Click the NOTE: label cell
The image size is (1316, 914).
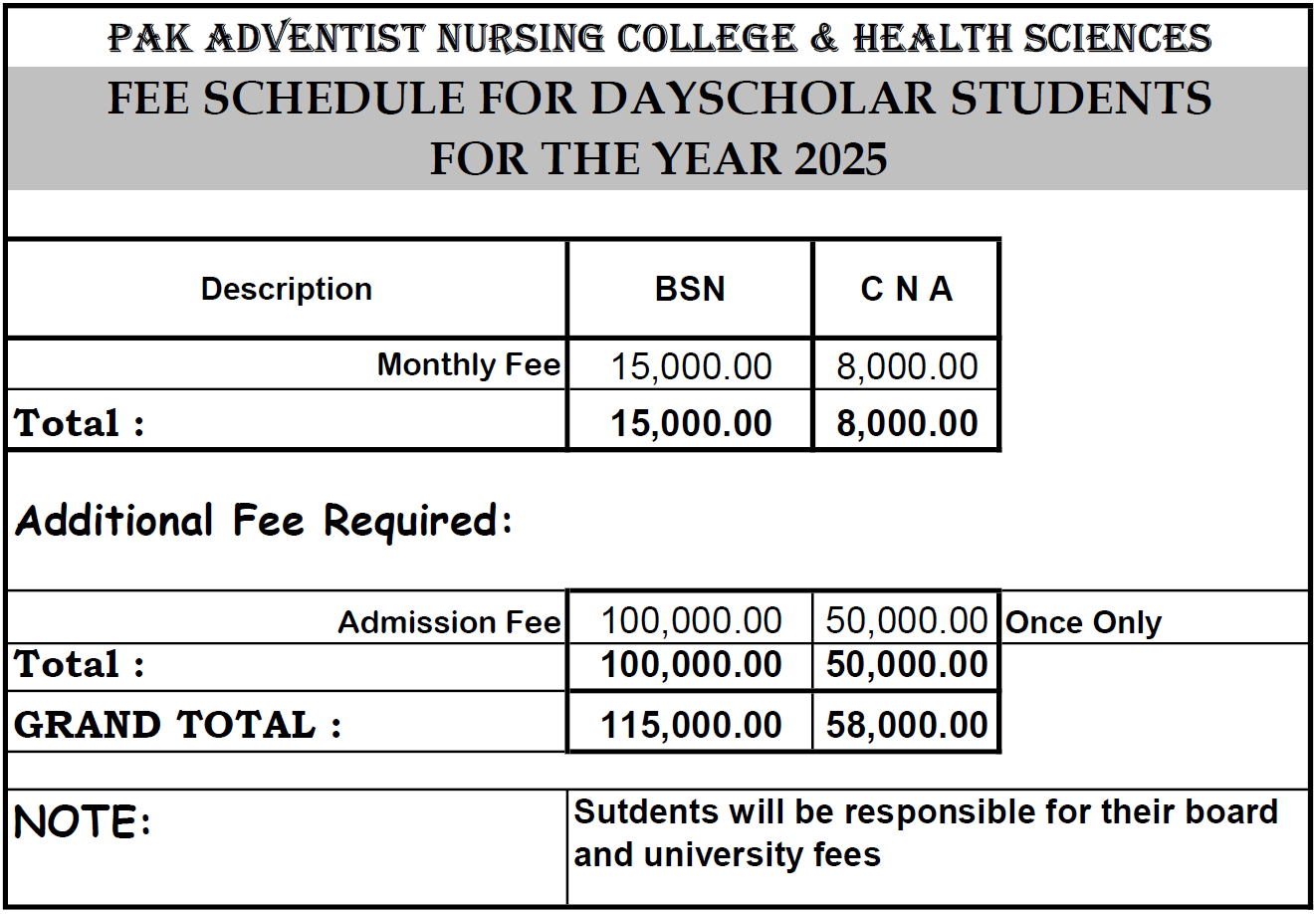pyautogui.click(x=287, y=846)
